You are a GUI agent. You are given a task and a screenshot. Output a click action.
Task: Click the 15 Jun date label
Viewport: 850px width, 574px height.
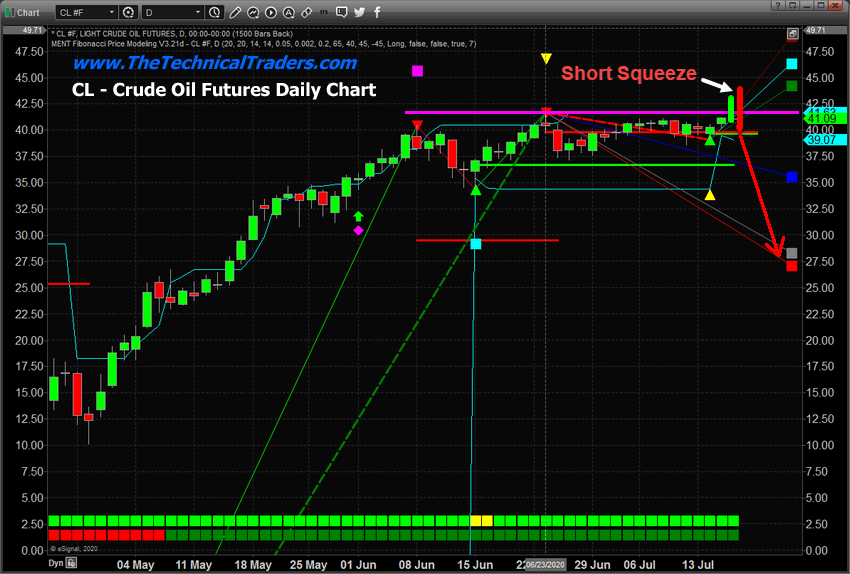(x=475, y=565)
